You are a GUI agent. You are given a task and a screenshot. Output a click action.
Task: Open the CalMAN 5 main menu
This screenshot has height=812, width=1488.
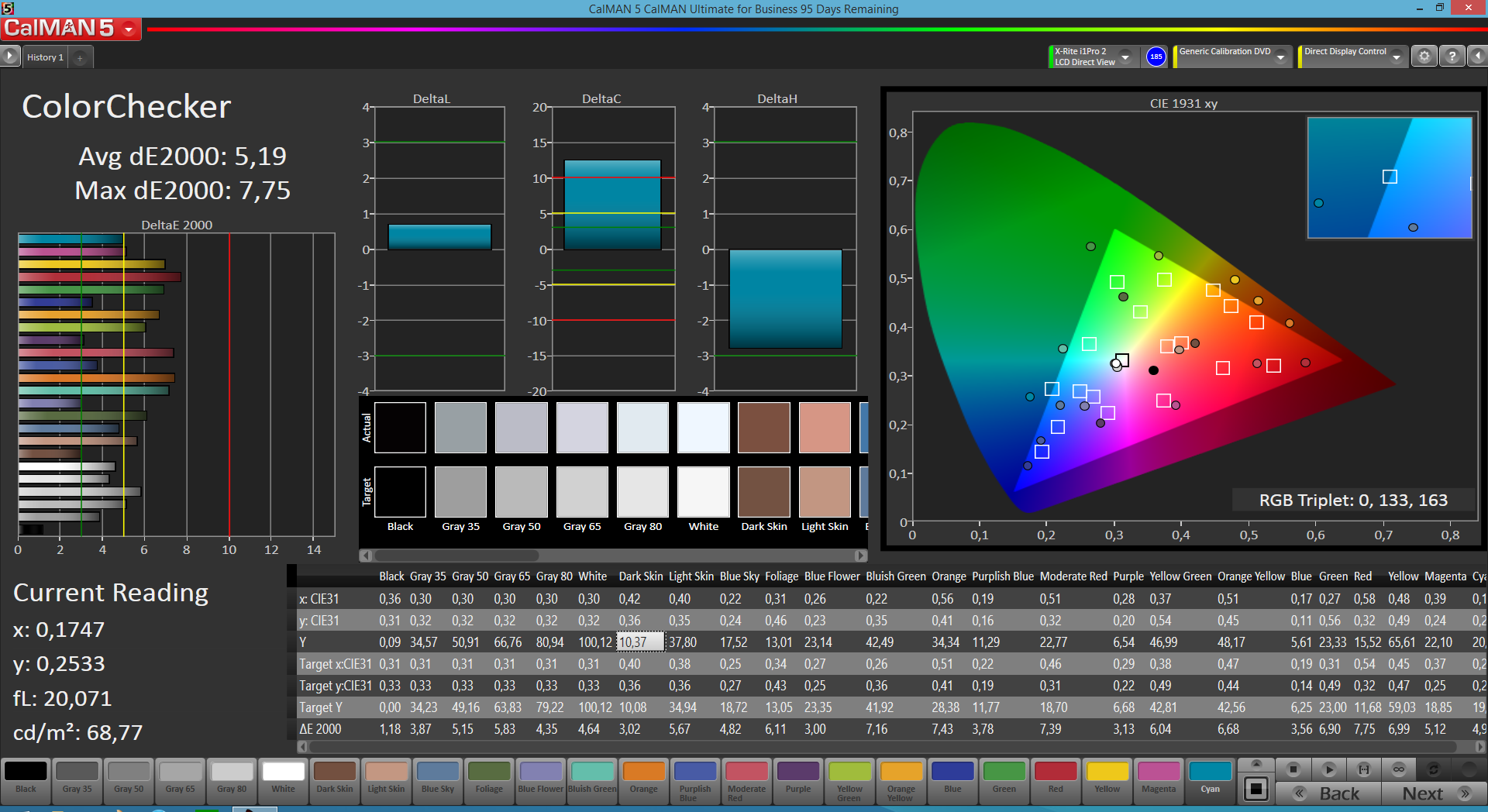[x=71, y=29]
